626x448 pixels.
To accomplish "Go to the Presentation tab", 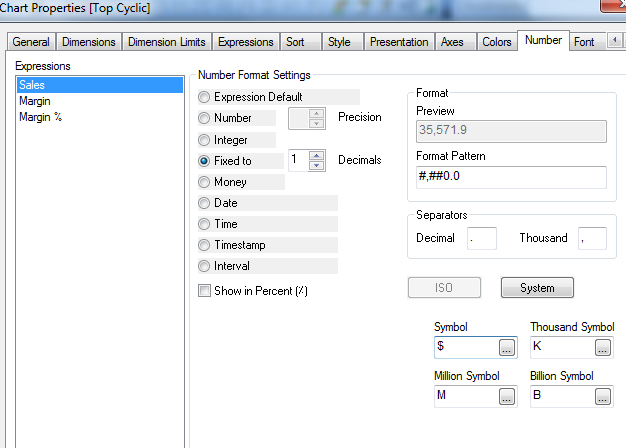I will 399,42.
